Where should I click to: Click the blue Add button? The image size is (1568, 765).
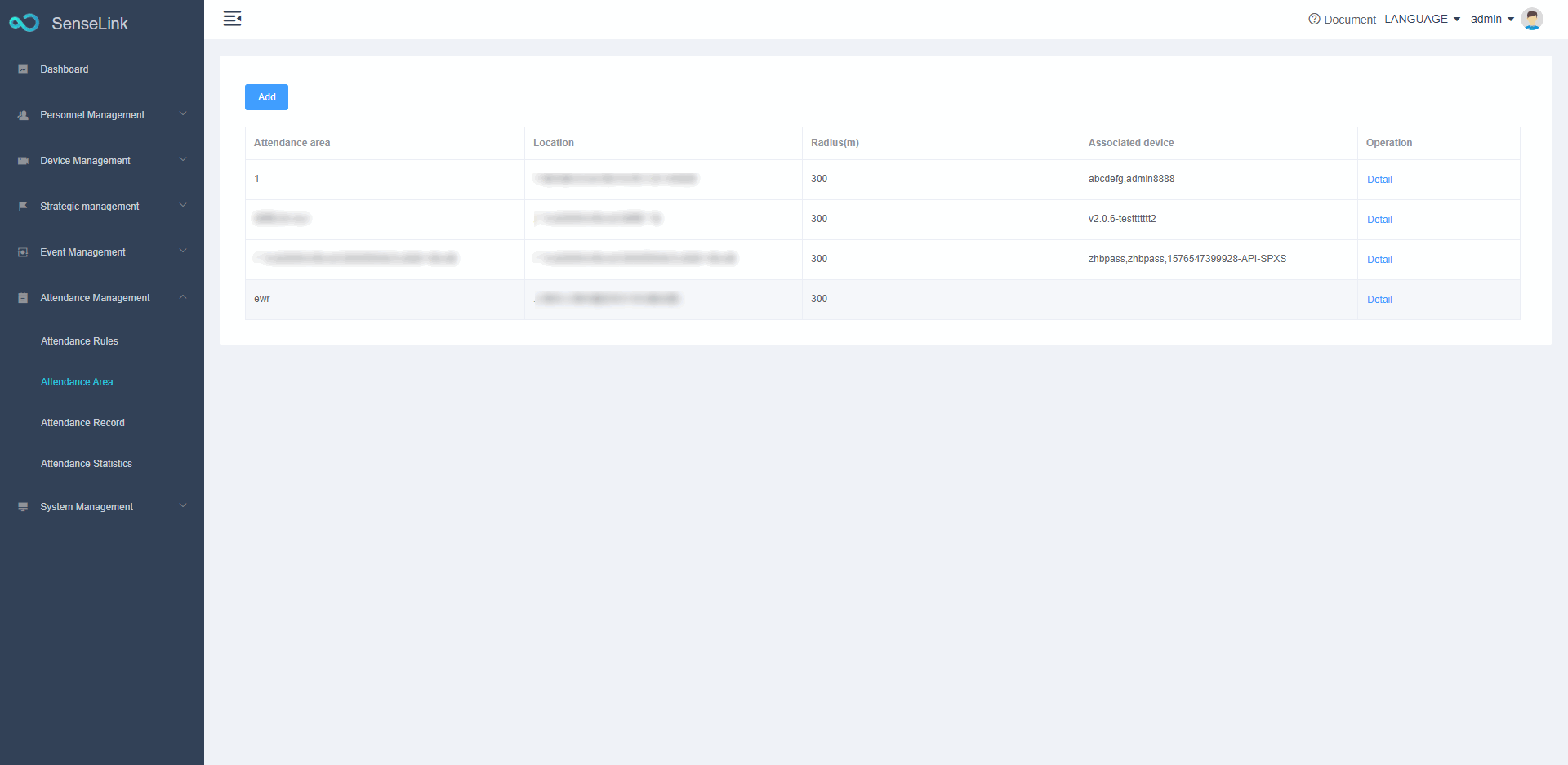coord(266,97)
